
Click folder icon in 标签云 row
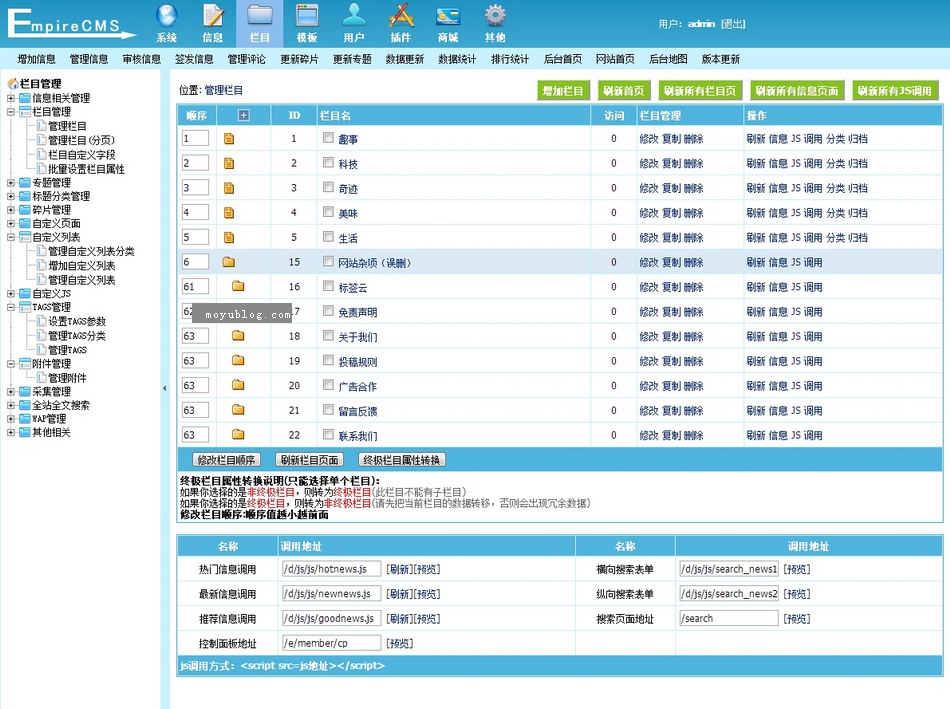coord(238,285)
